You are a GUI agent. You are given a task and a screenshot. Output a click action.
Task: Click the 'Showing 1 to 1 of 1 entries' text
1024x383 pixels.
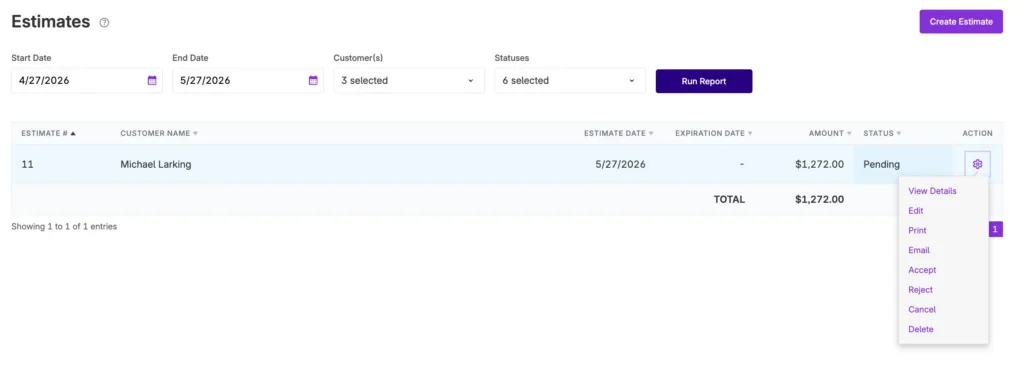64,227
